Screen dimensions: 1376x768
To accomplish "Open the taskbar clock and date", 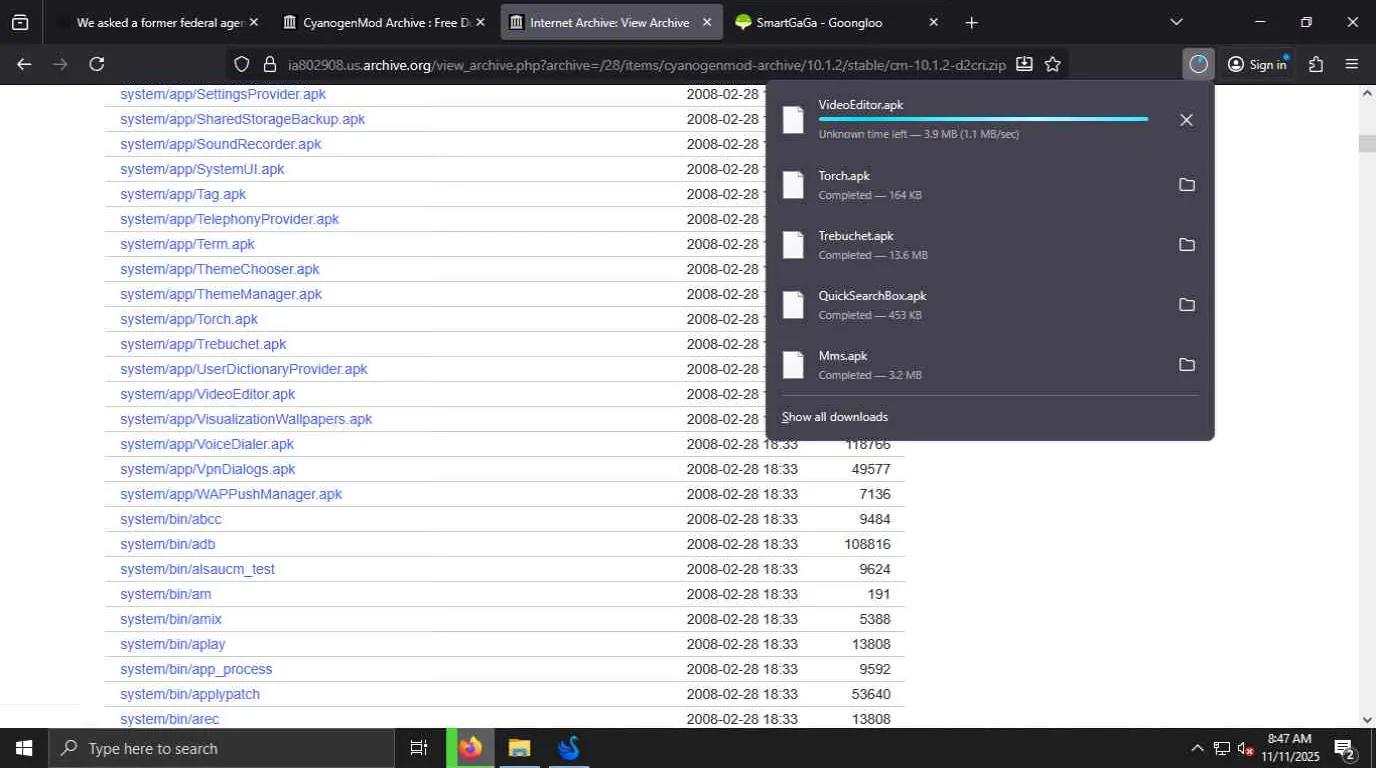I will (1289, 748).
